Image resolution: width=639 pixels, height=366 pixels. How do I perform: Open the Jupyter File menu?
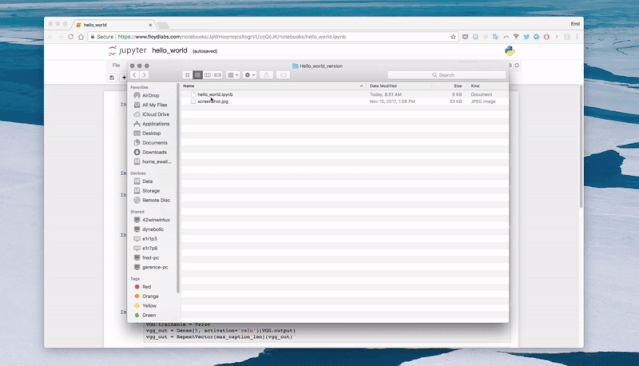(116, 65)
